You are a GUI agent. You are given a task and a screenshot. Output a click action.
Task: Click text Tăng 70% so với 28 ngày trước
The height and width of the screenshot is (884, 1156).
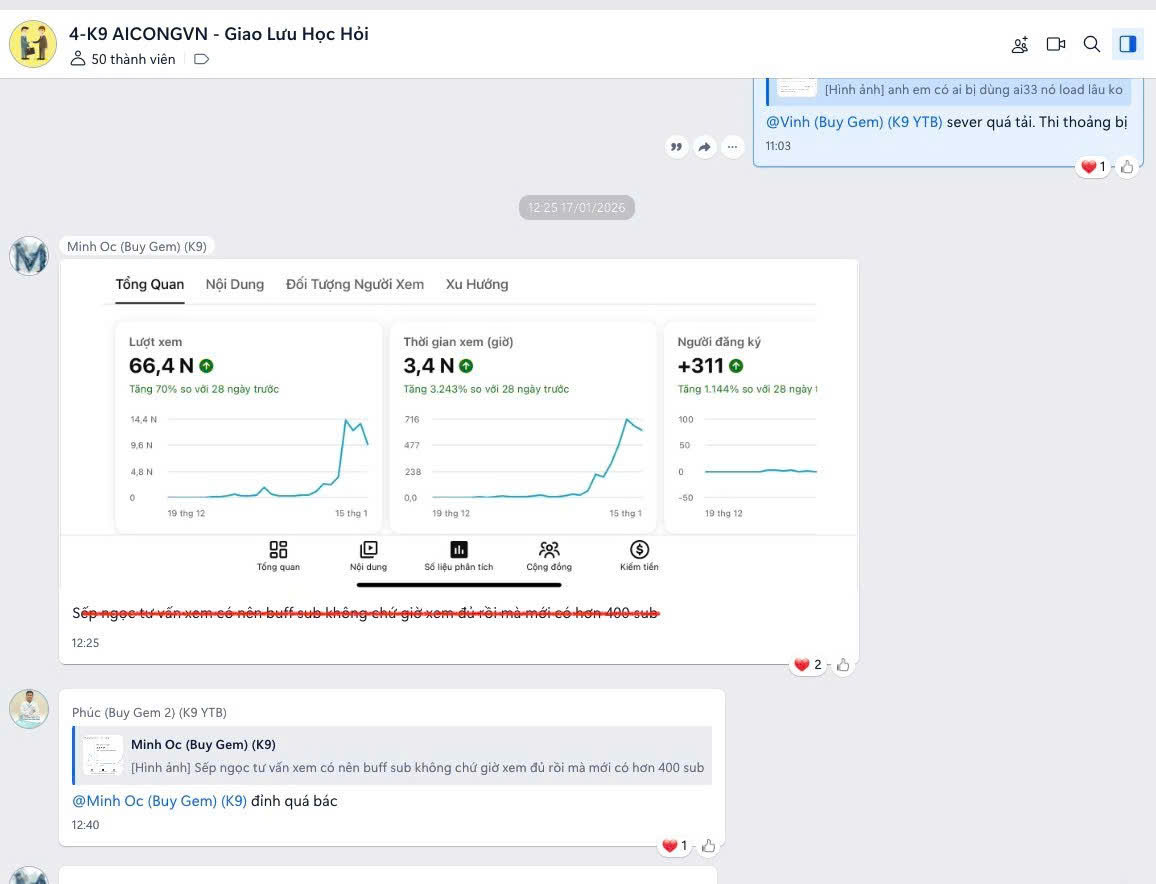204,389
